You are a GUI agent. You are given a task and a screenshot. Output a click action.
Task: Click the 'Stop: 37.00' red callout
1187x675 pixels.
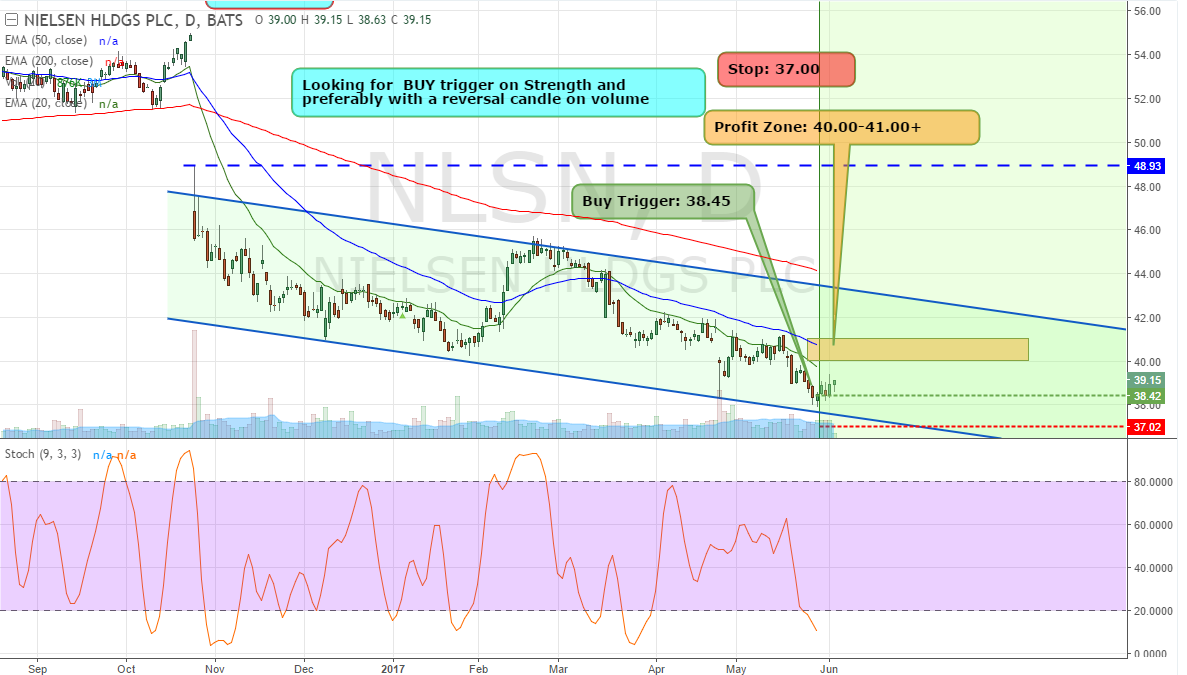(785, 69)
